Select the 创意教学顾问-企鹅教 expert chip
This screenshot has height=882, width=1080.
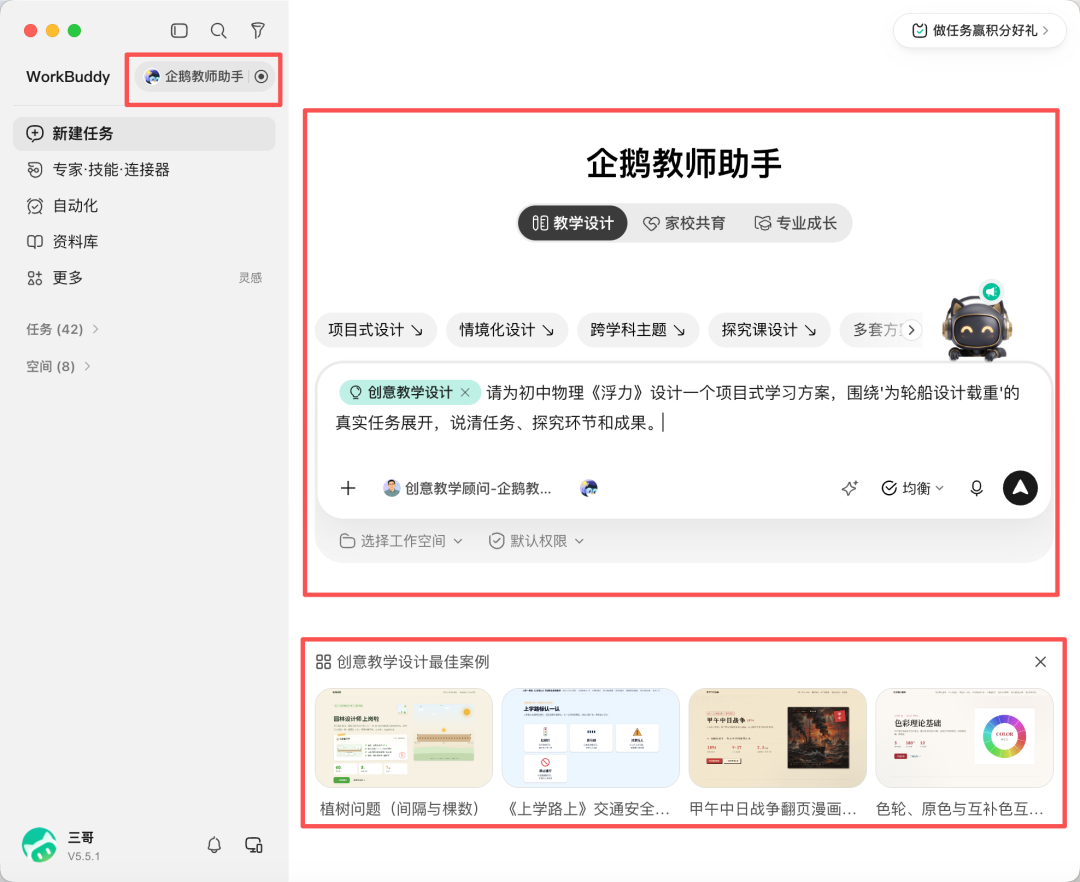pos(468,488)
